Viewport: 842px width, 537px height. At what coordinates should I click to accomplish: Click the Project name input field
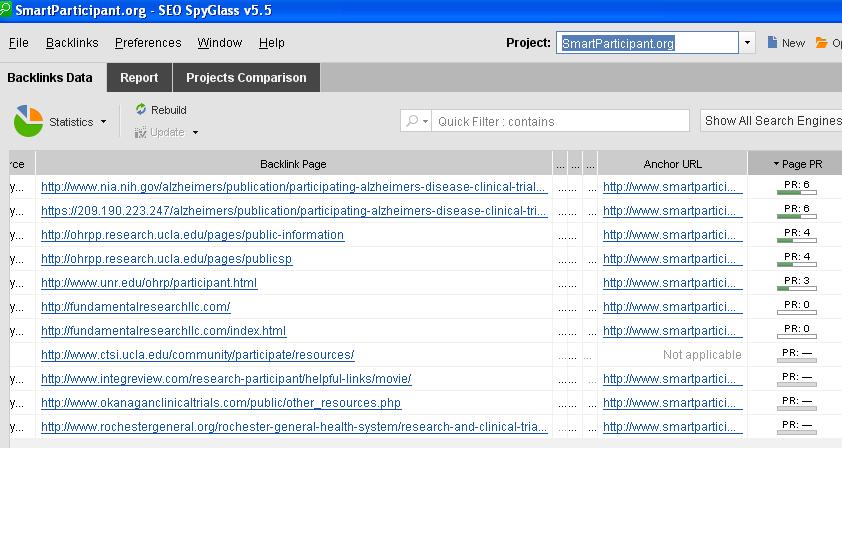pyautogui.click(x=647, y=43)
